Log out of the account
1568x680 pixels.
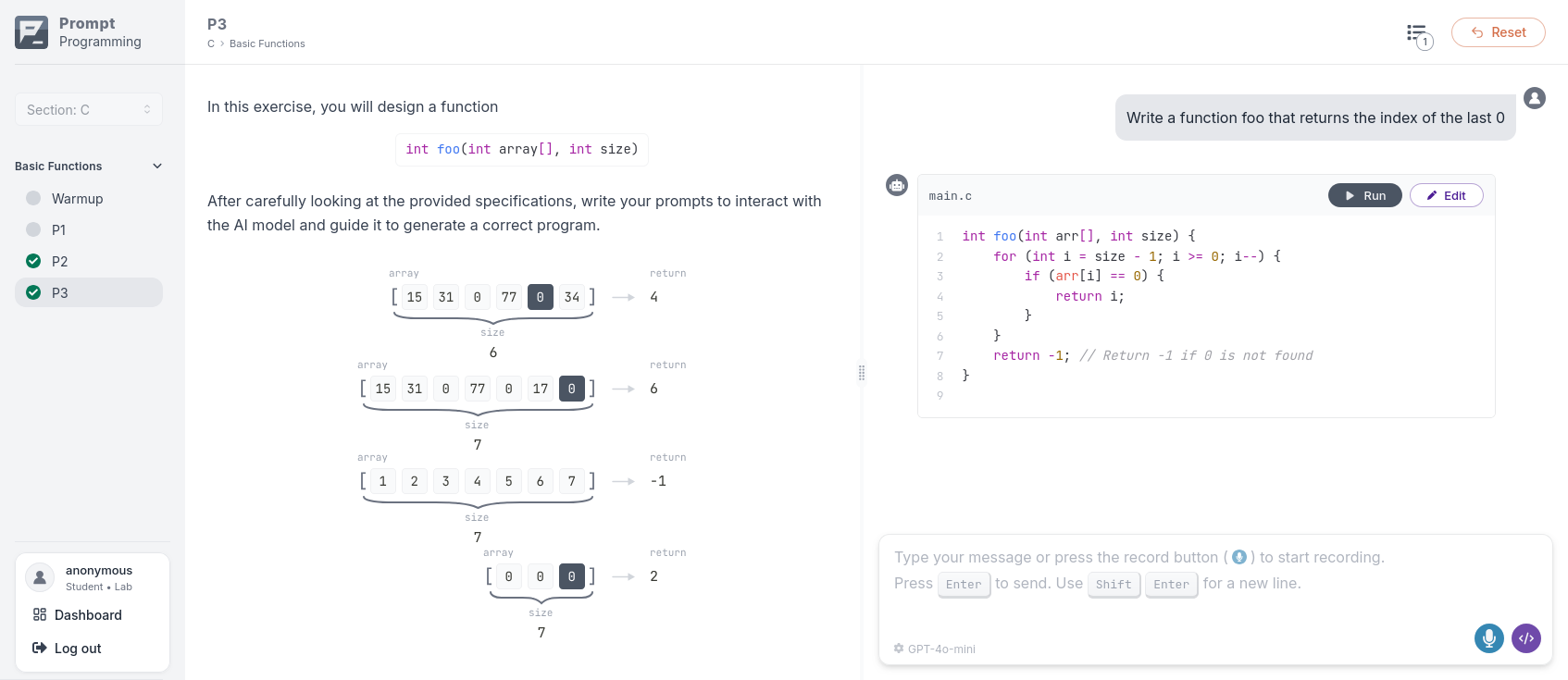tap(78, 649)
